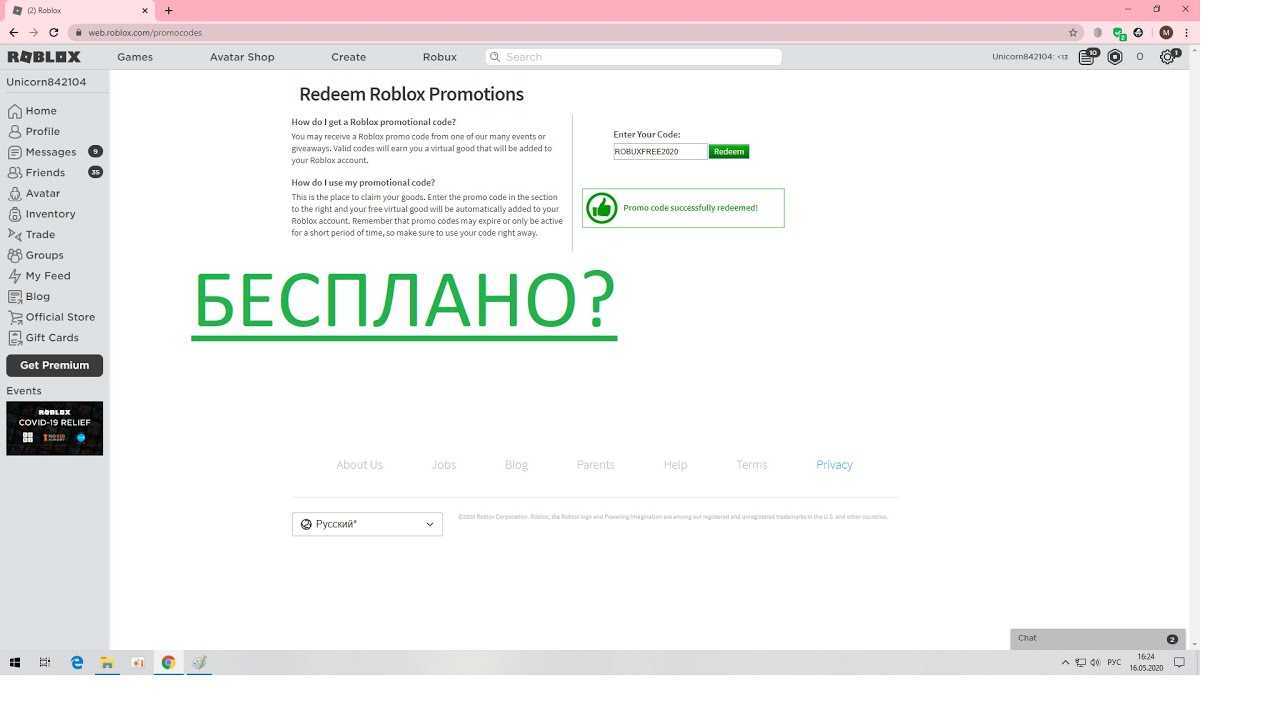1280x720 pixels.
Task: Go back in Chrome browser
Action: 13,32
